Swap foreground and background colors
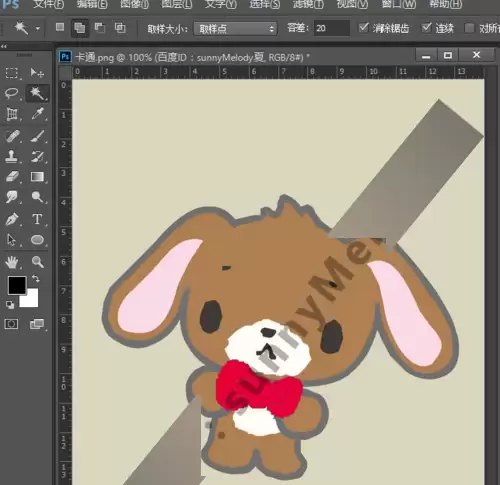The width and height of the screenshot is (500, 485). click(36, 278)
